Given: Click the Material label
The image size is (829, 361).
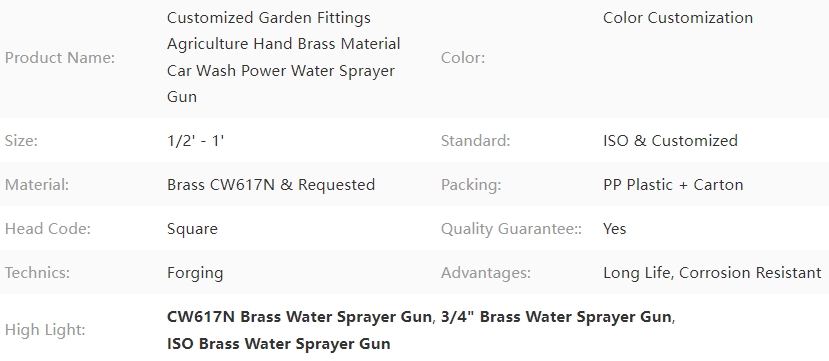Looking at the screenshot, I should tap(37, 184).
